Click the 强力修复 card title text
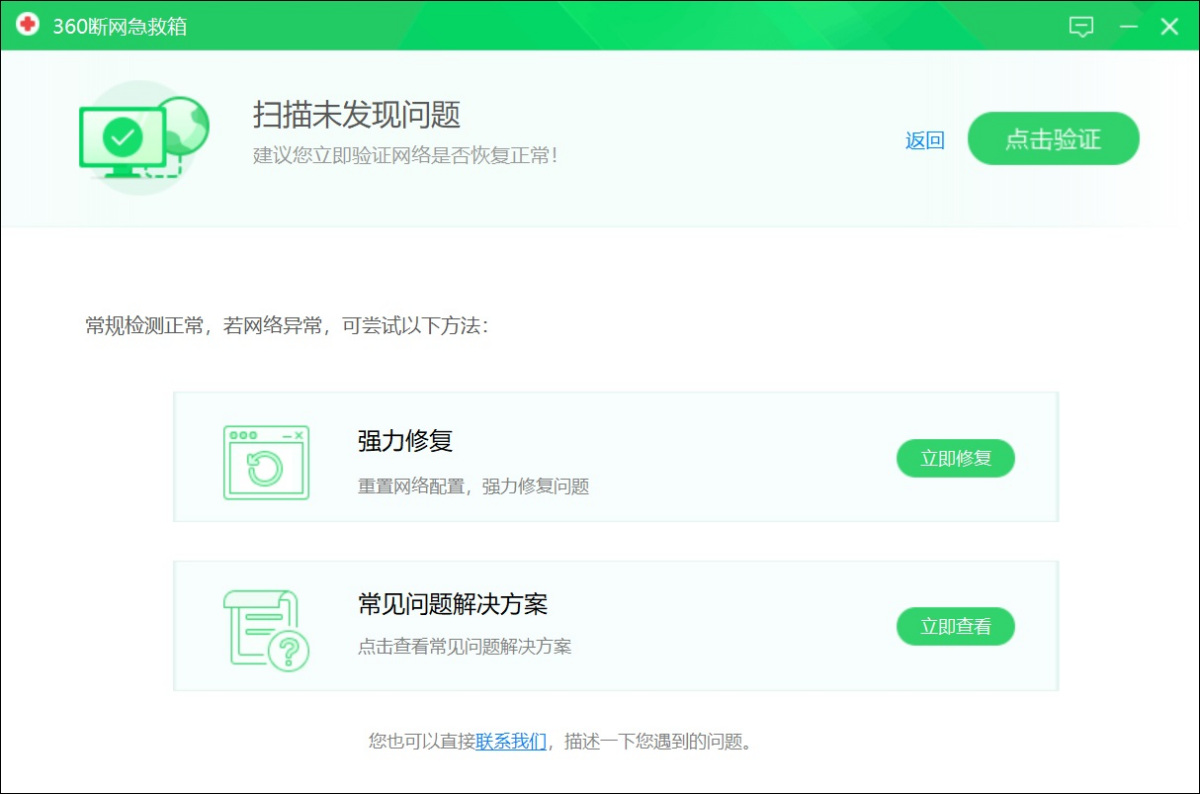Screen dimensions: 1200x794 402,440
